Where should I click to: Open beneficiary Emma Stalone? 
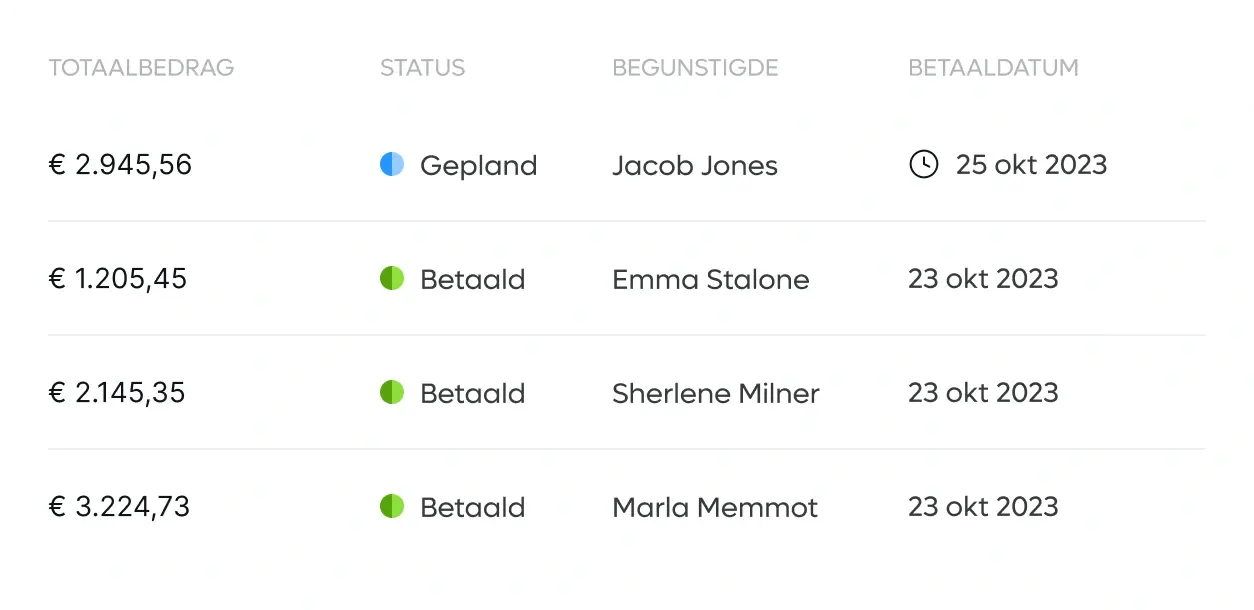click(x=711, y=279)
